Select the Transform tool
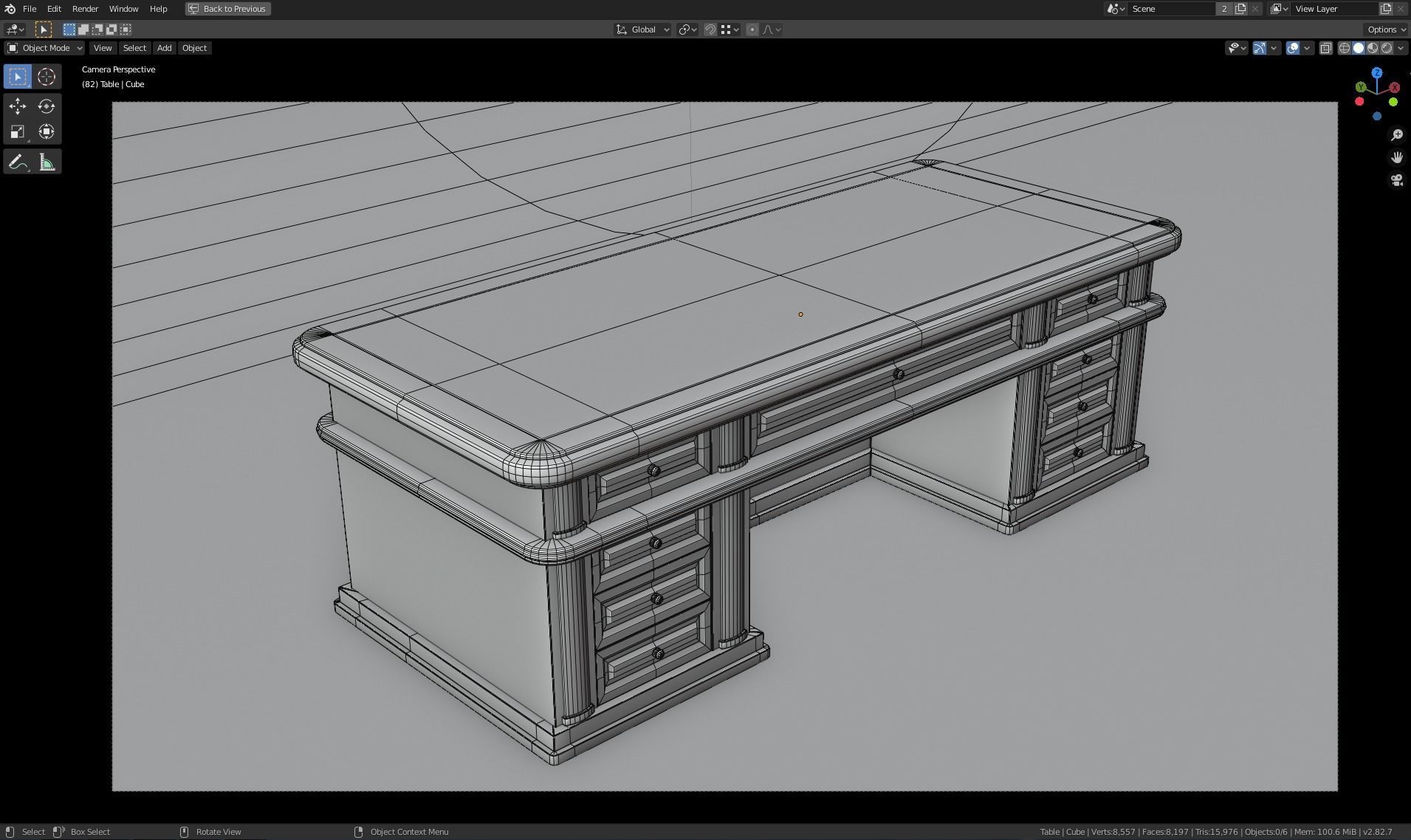1411x840 pixels. 47,132
